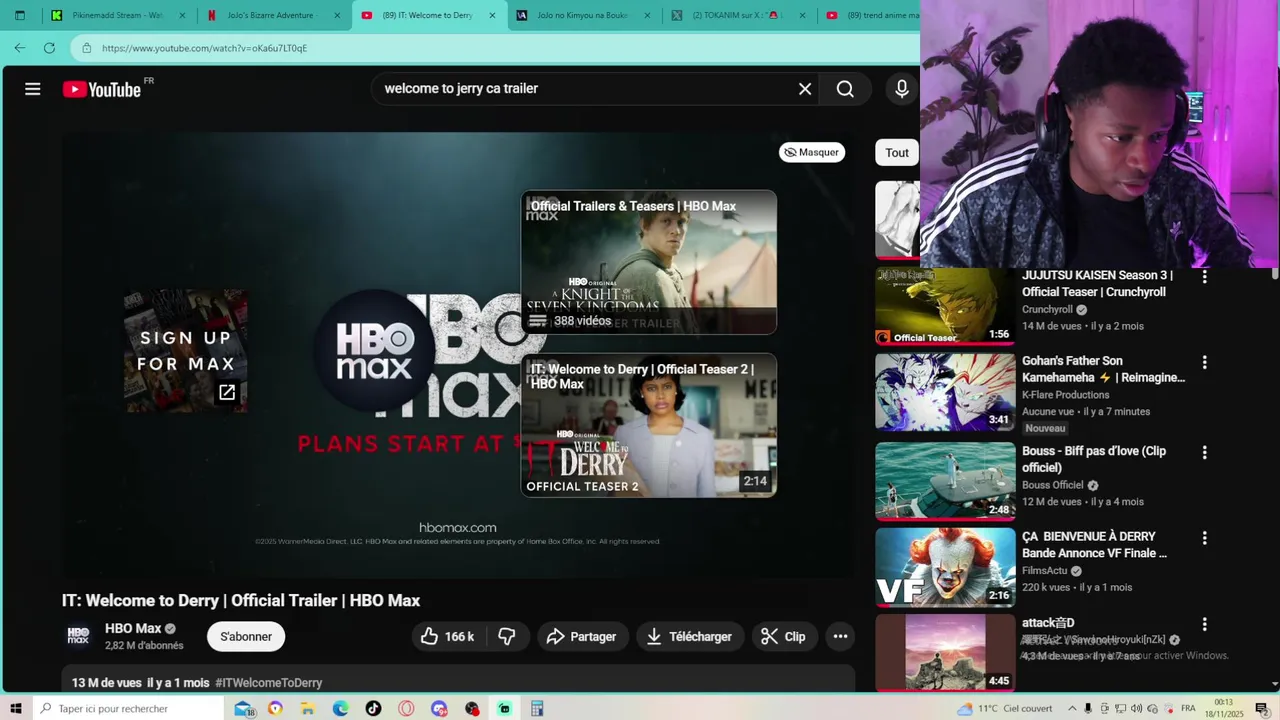Image resolution: width=1280 pixels, height=720 pixels.
Task: Click the sidebar scroll-down arrow
Action: [1274, 684]
